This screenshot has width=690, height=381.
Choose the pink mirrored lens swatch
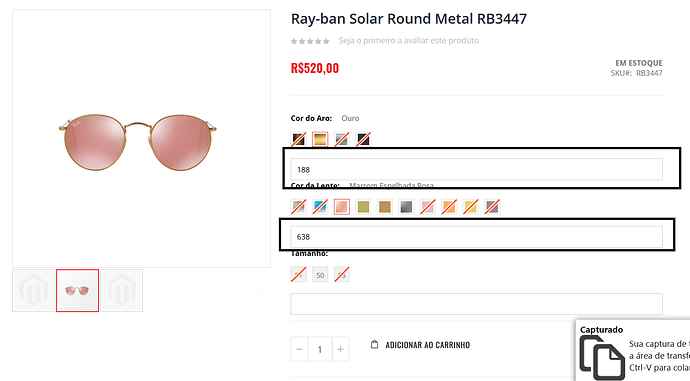coord(341,207)
